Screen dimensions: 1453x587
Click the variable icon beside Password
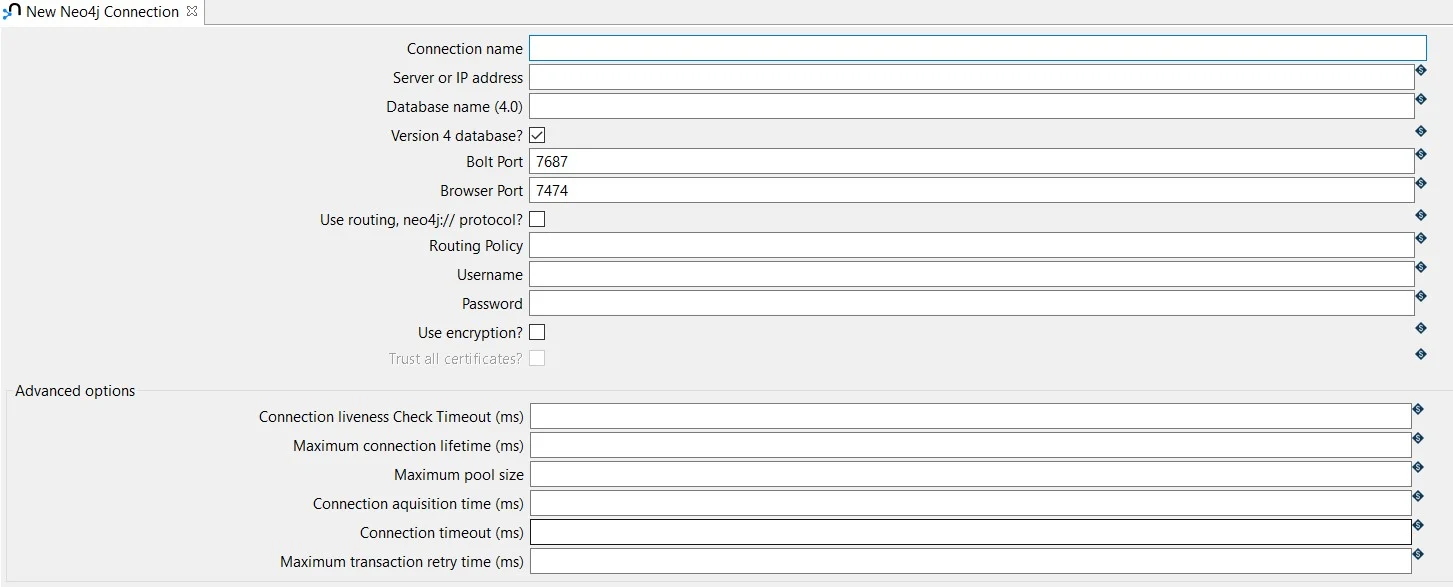(1420, 297)
